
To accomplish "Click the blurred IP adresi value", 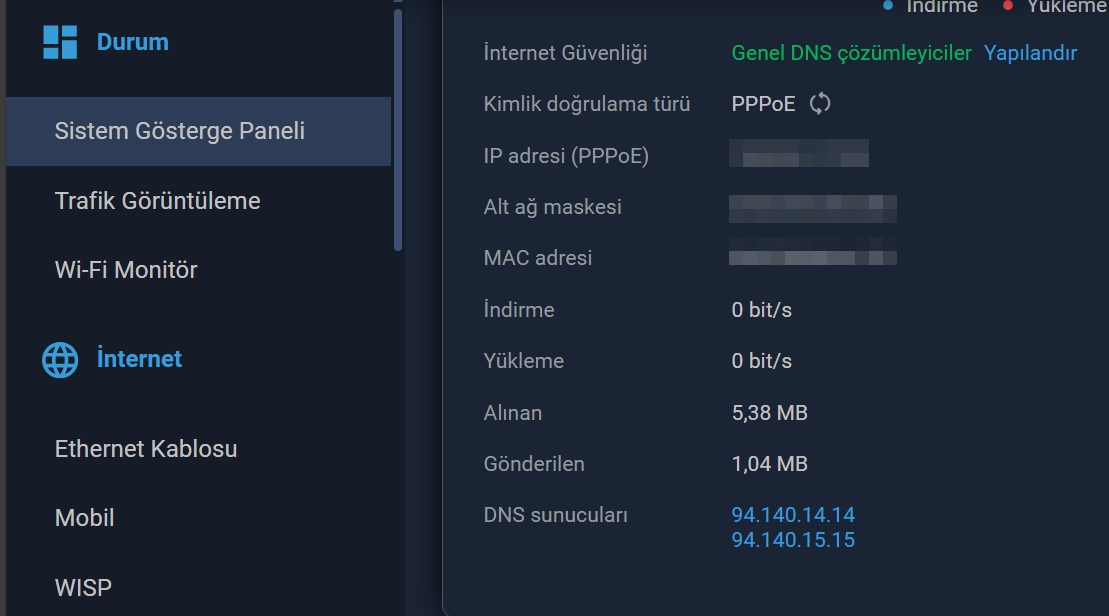I will tap(799, 153).
